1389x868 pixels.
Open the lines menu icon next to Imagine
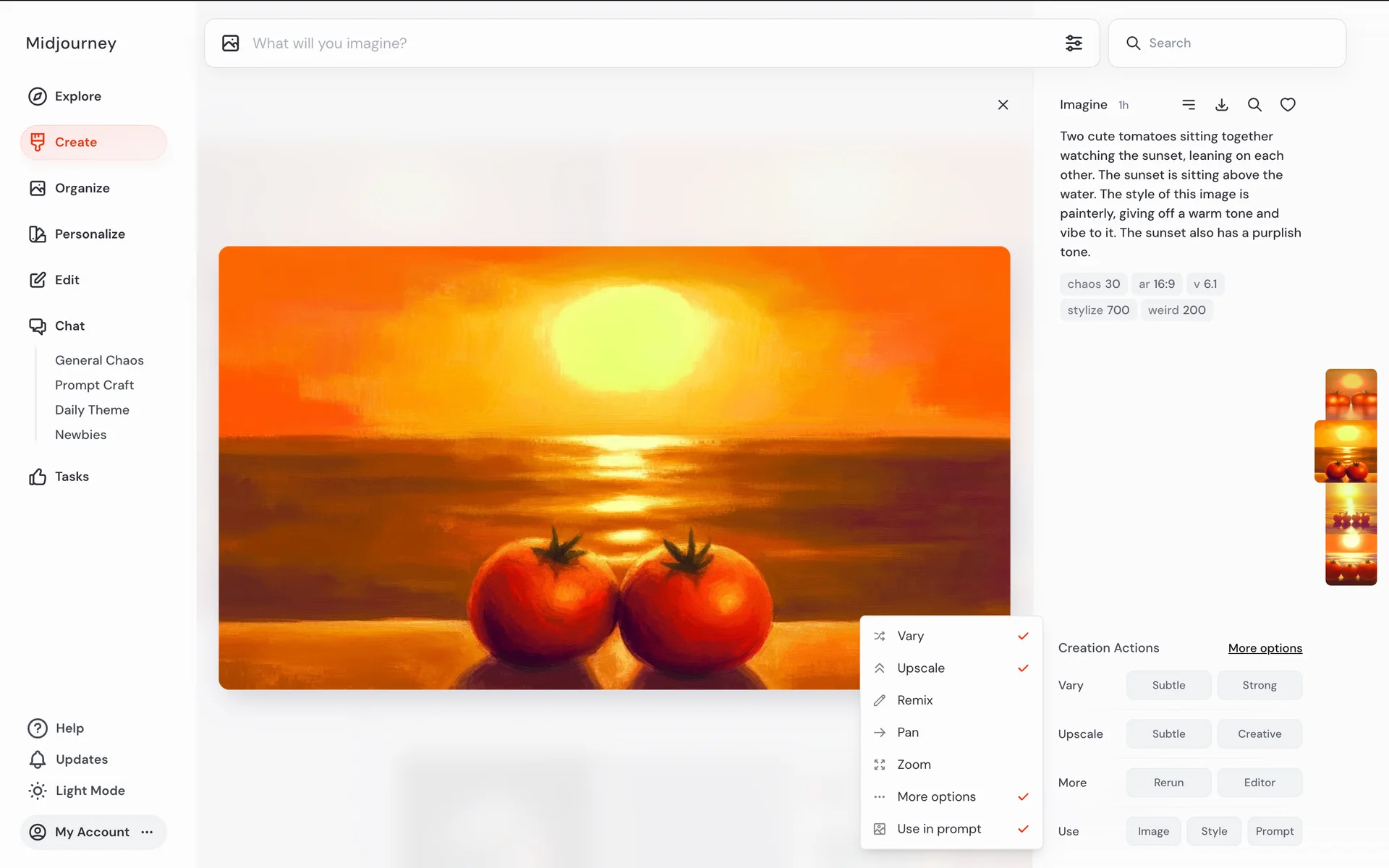1189,105
